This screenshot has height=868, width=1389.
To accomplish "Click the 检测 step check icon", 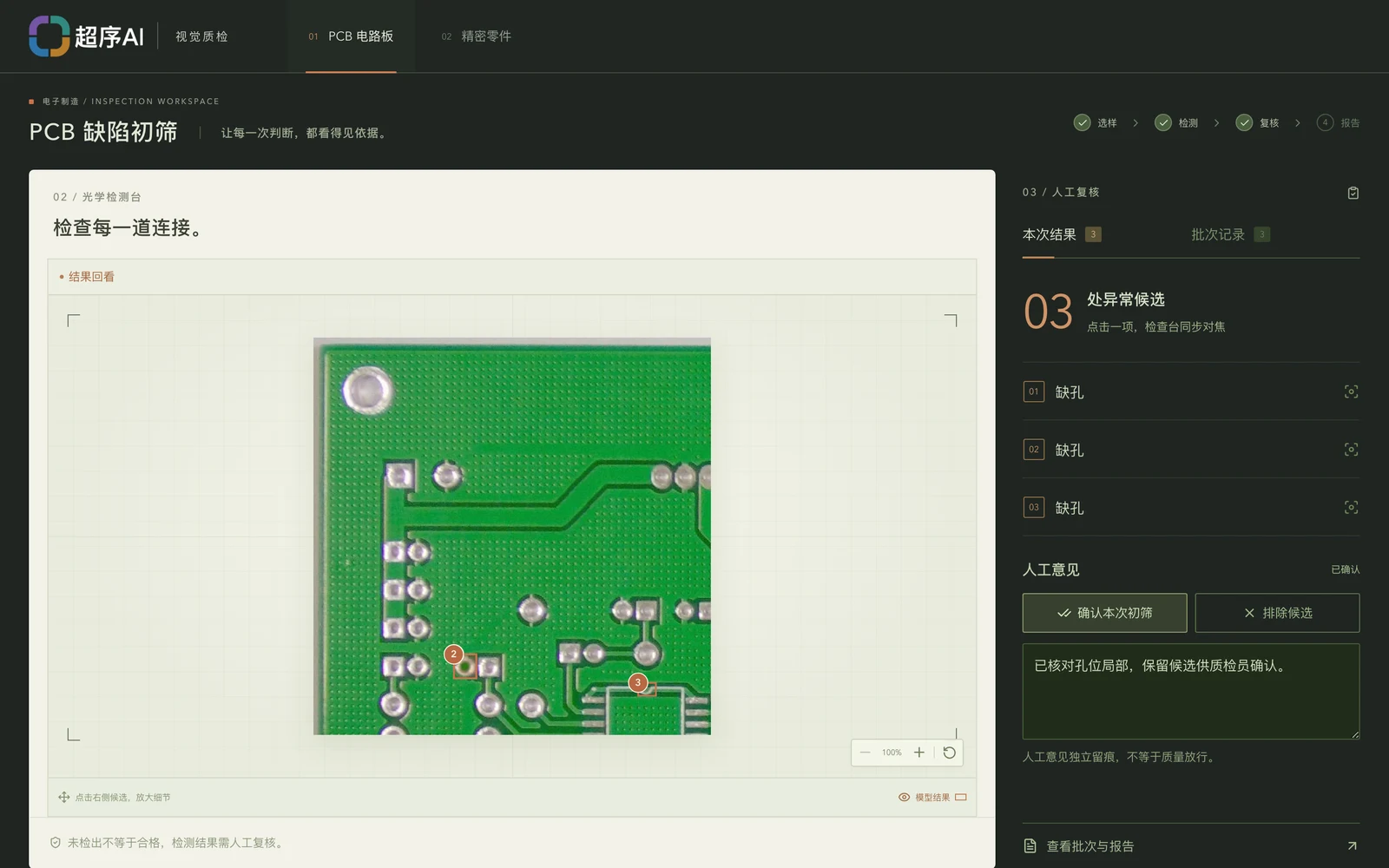I will tap(1163, 122).
